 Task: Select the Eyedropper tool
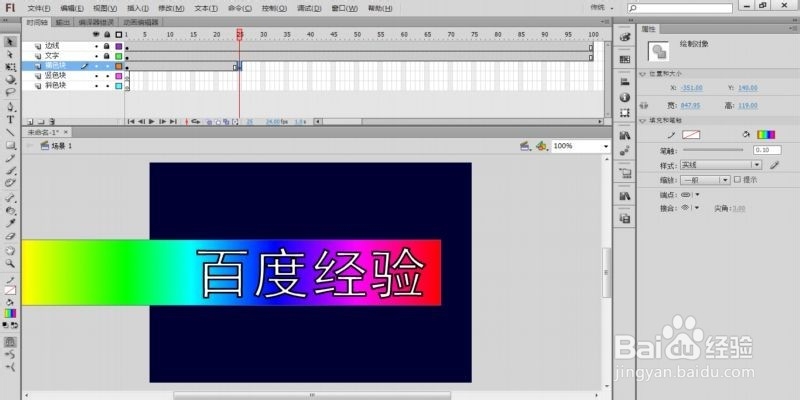10,223
